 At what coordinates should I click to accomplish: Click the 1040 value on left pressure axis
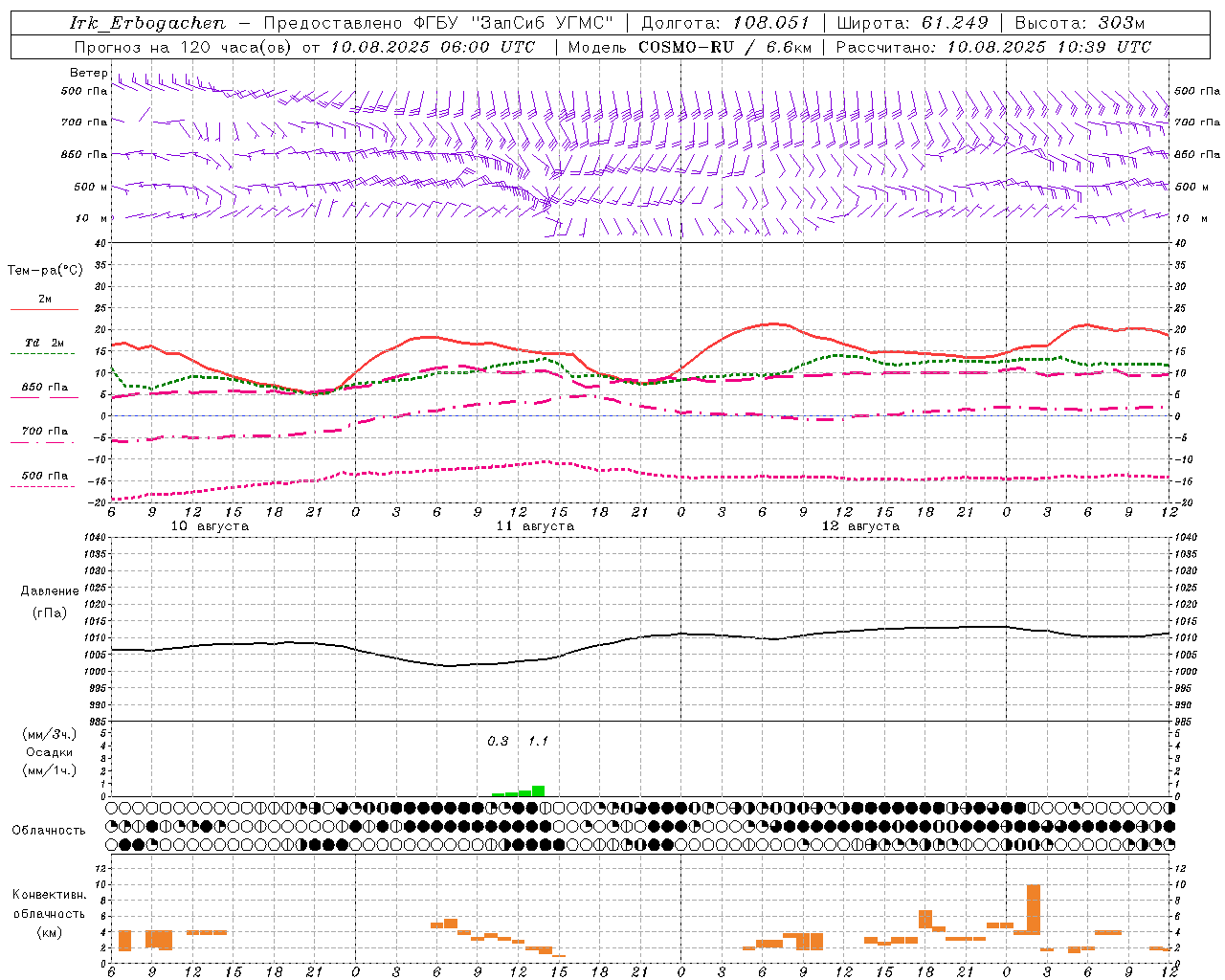pyautogui.click(x=96, y=537)
